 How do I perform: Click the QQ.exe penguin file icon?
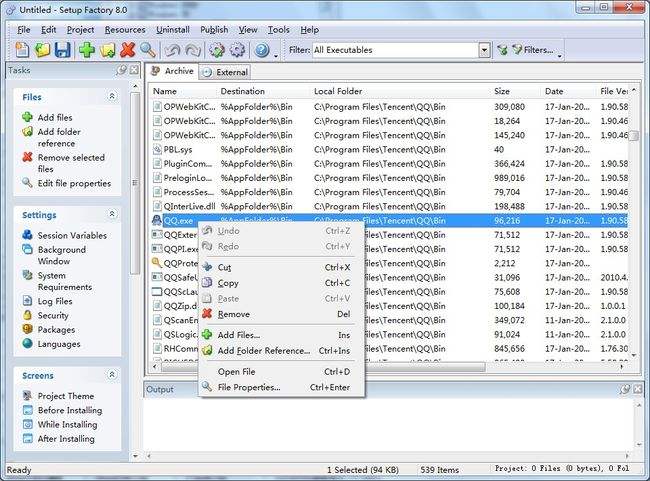pos(156,220)
